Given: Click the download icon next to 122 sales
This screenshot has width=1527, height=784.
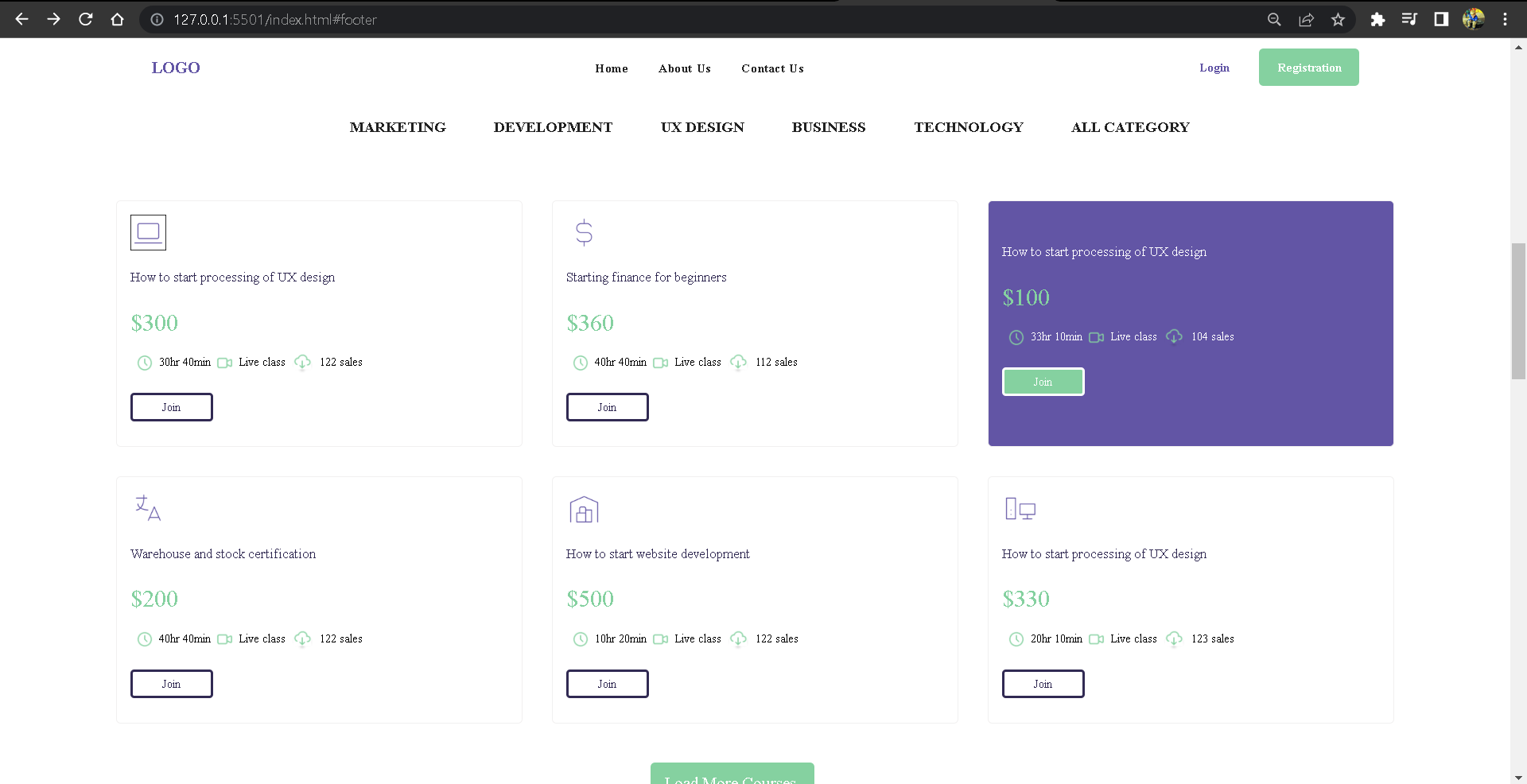Looking at the screenshot, I should [302, 363].
